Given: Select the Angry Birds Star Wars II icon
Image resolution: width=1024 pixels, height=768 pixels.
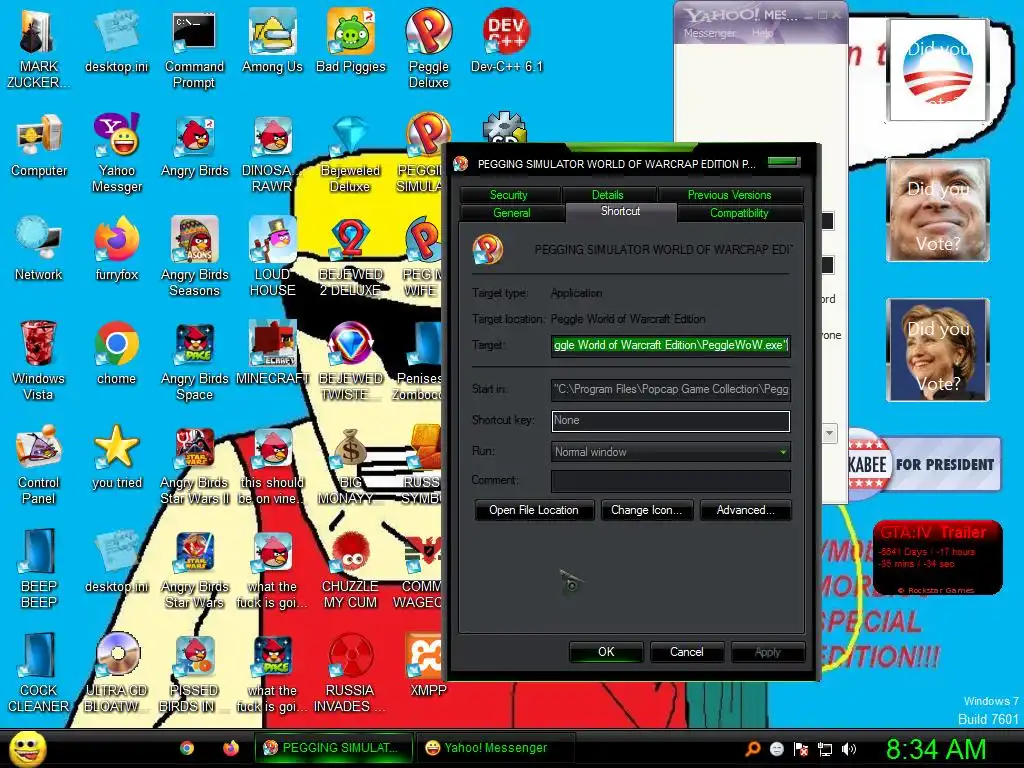Looking at the screenshot, I should 195,465.
